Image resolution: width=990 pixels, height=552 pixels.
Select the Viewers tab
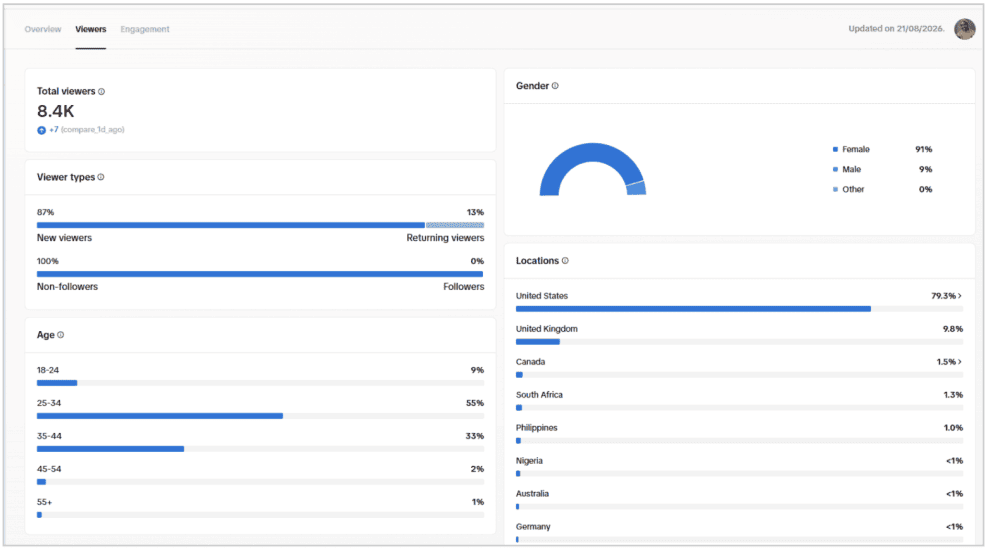(91, 29)
